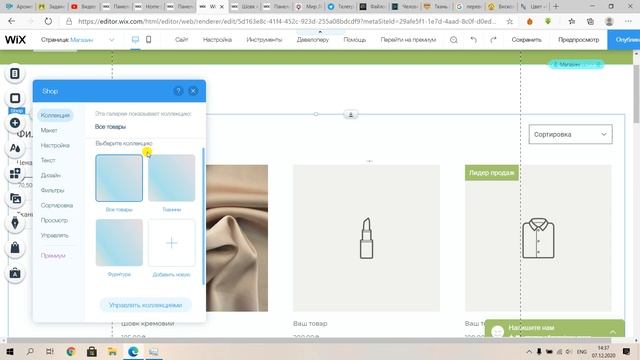This screenshot has width=640, height=360.
Task: Switch to mobile editor view
Action: [149, 40]
